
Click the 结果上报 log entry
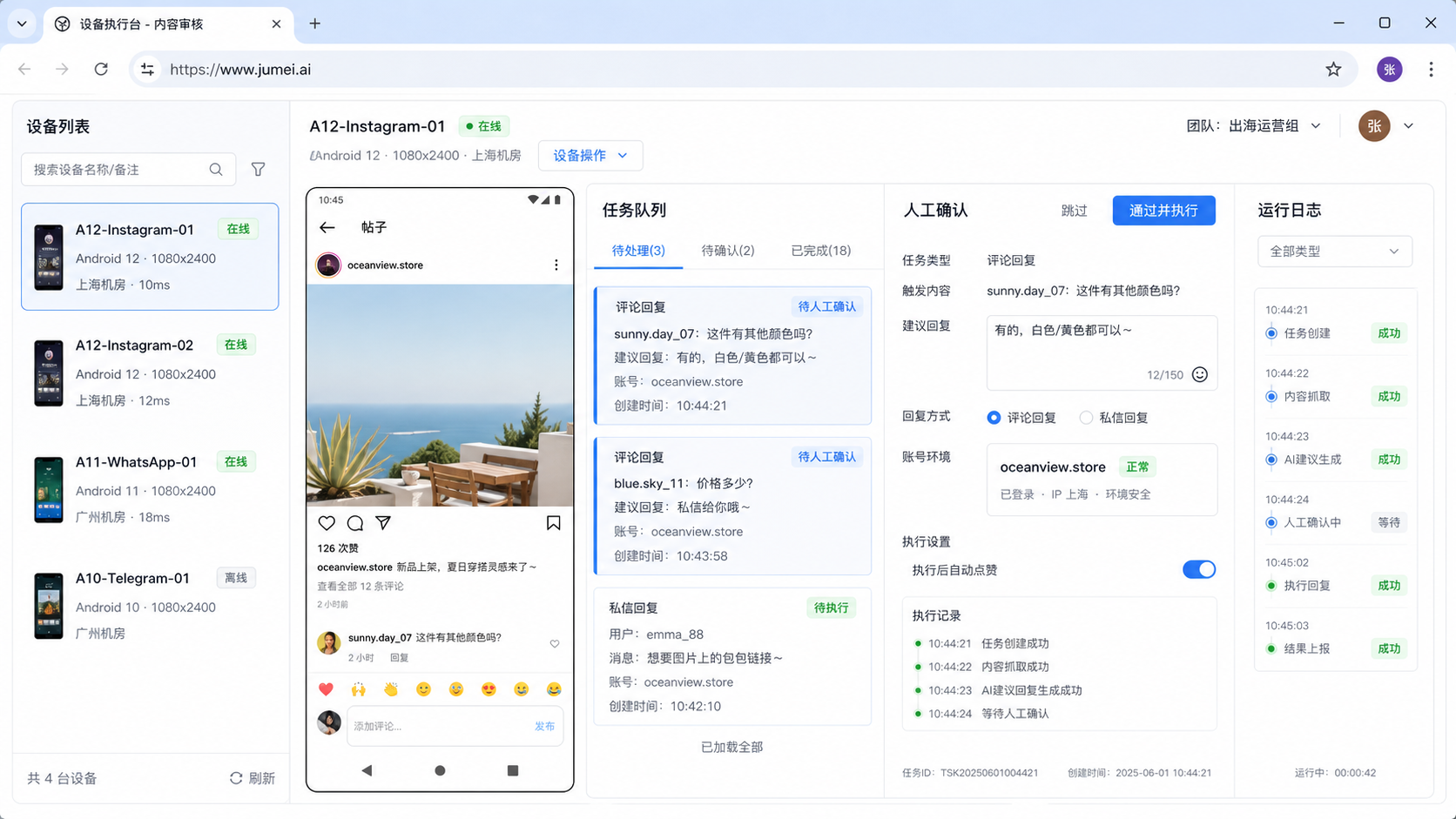[1335, 648]
